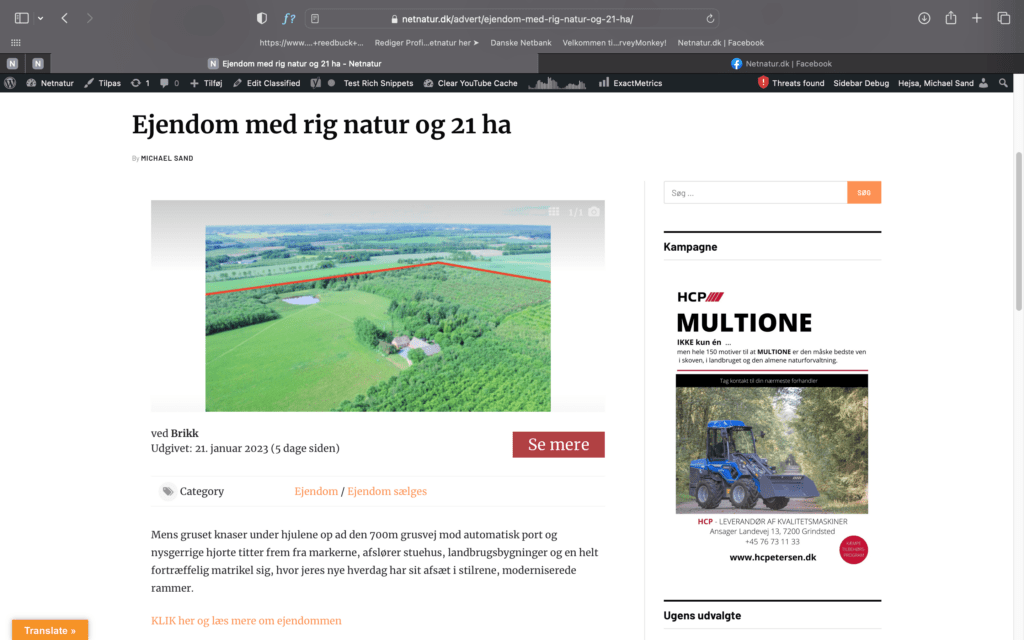Click the Safari downloads icon

[x=924, y=18]
